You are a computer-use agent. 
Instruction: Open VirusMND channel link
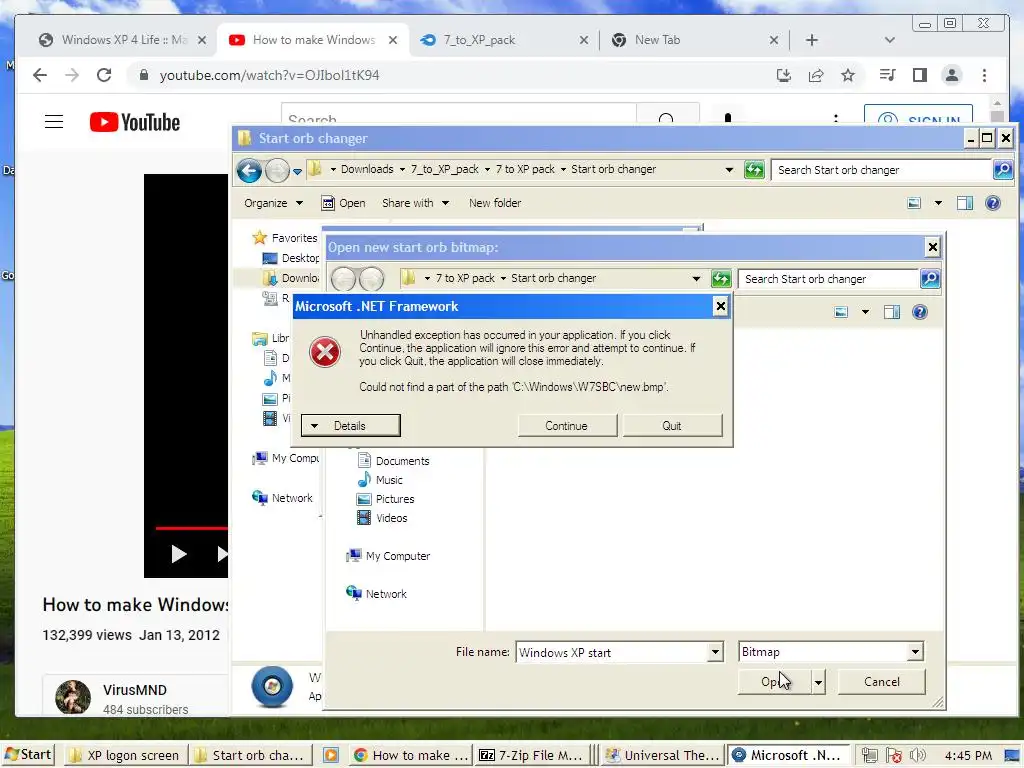coord(135,690)
